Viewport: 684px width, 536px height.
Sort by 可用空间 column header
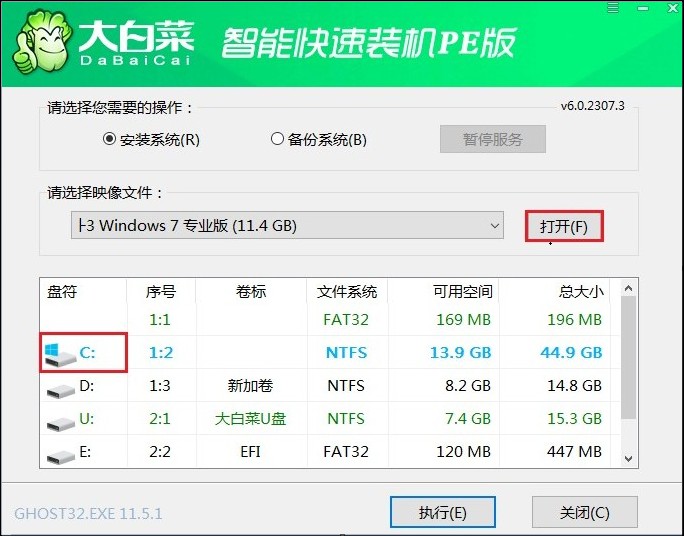pos(464,292)
